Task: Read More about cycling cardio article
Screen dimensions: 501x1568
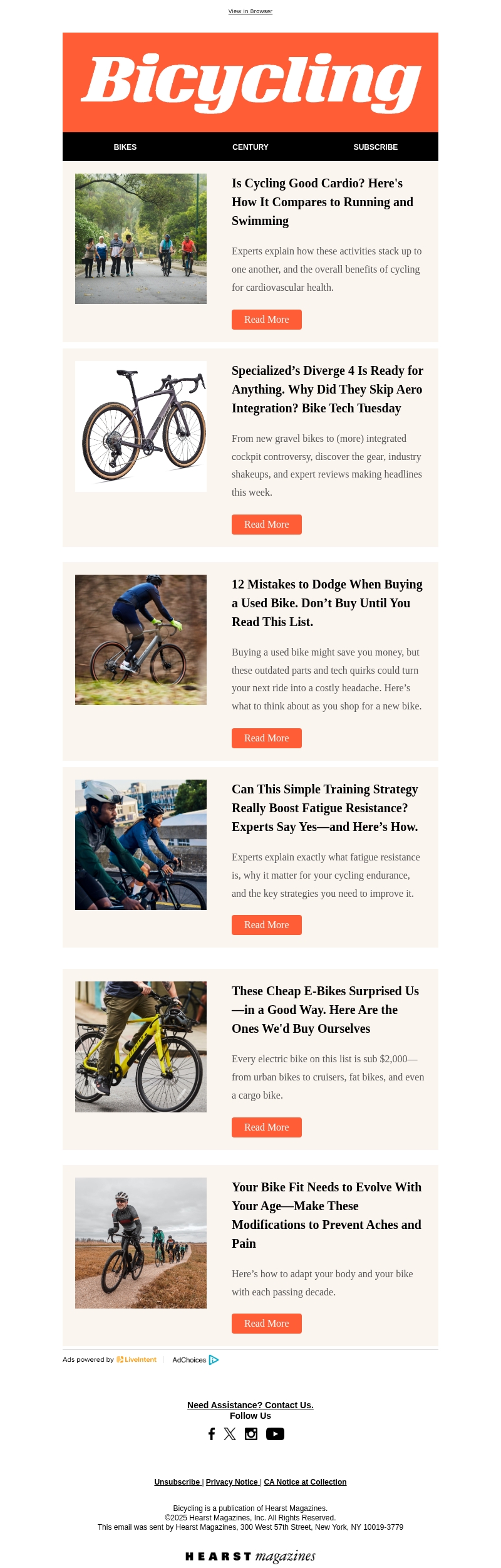Action: [267, 320]
